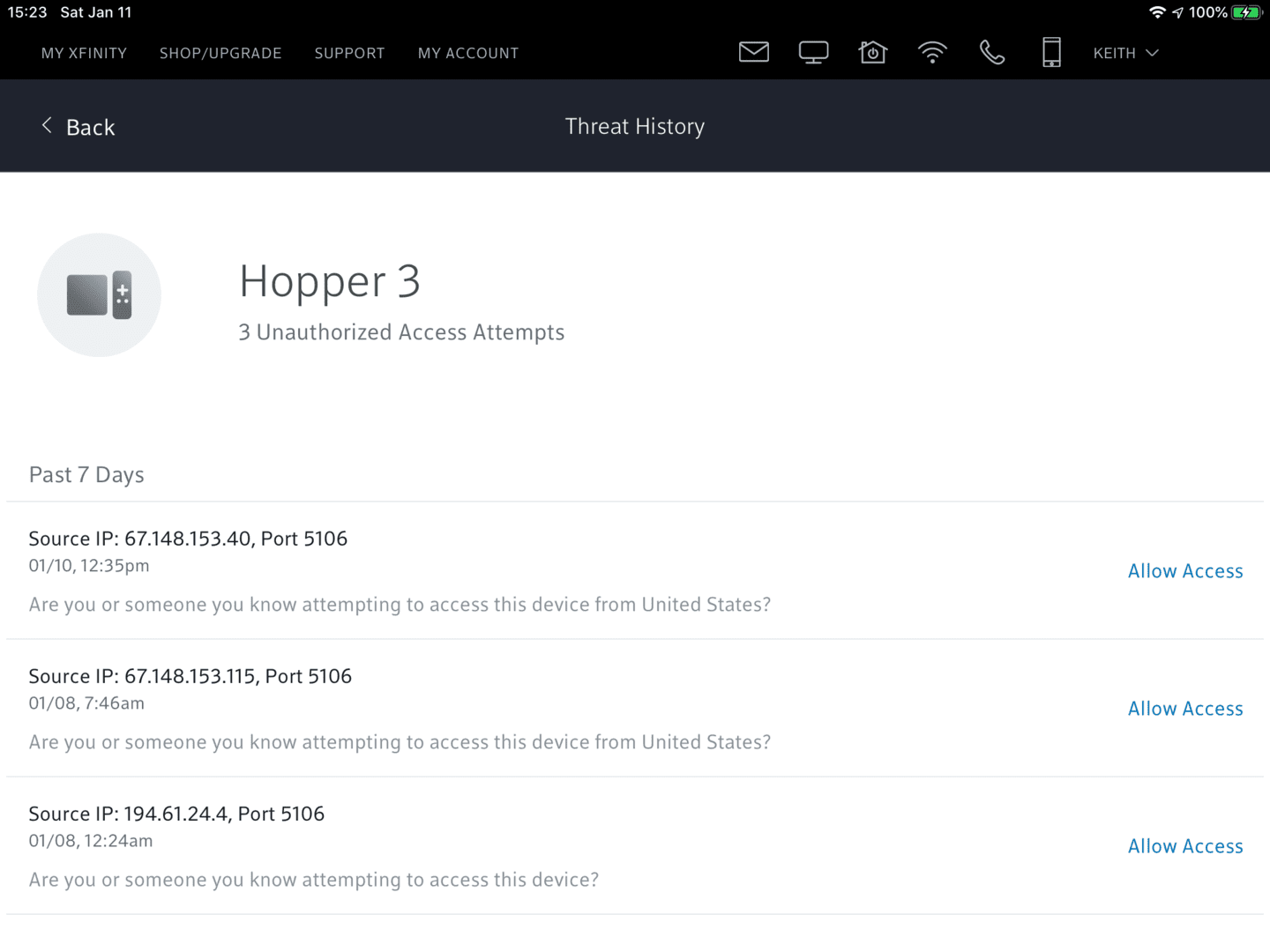Open the MY ACCOUNT menu

pos(468,53)
